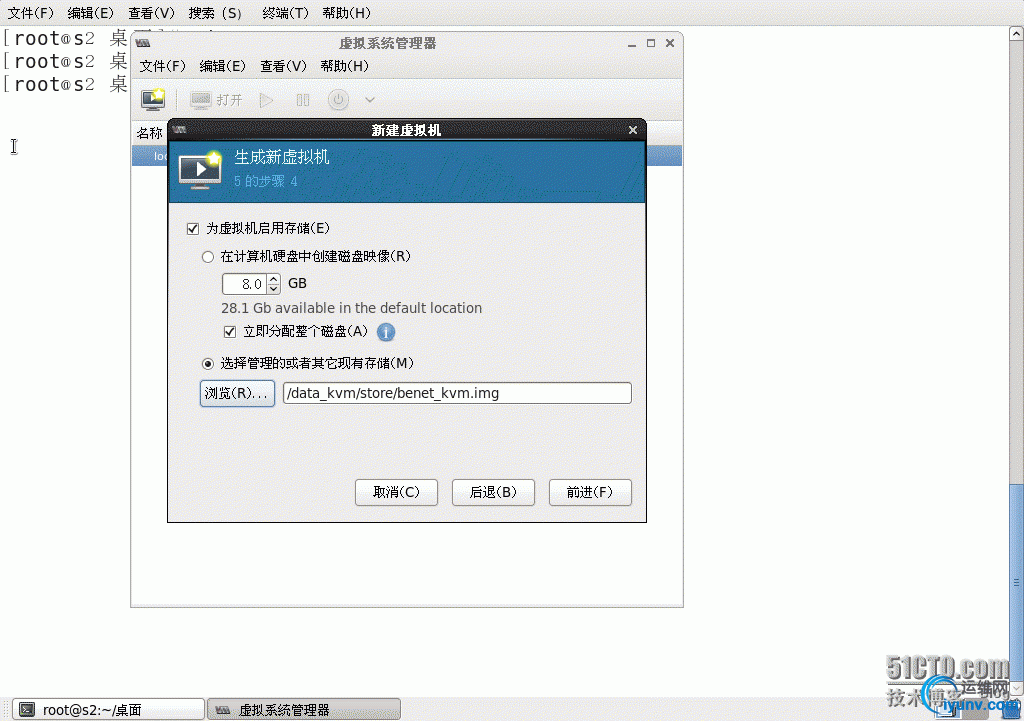The width and height of the screenshot is (1024, 721).
Task: Close the 虚拟系统管理器 window
Action: point(670,43)
